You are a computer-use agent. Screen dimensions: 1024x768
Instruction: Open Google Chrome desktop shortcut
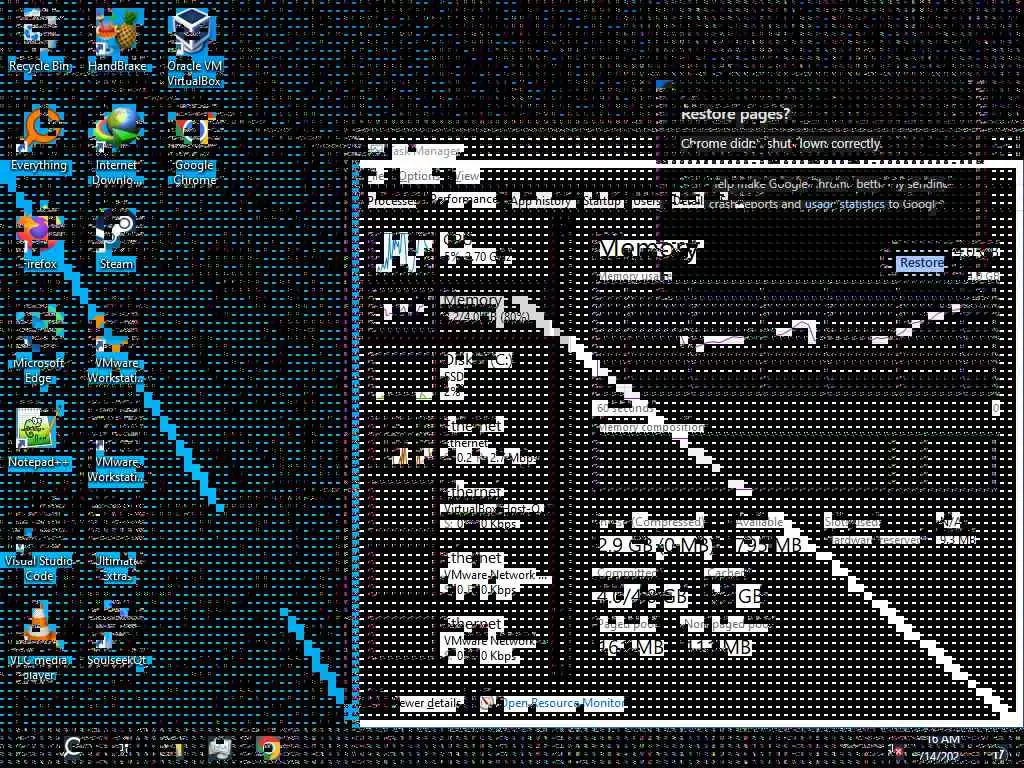tap(195, 149)
